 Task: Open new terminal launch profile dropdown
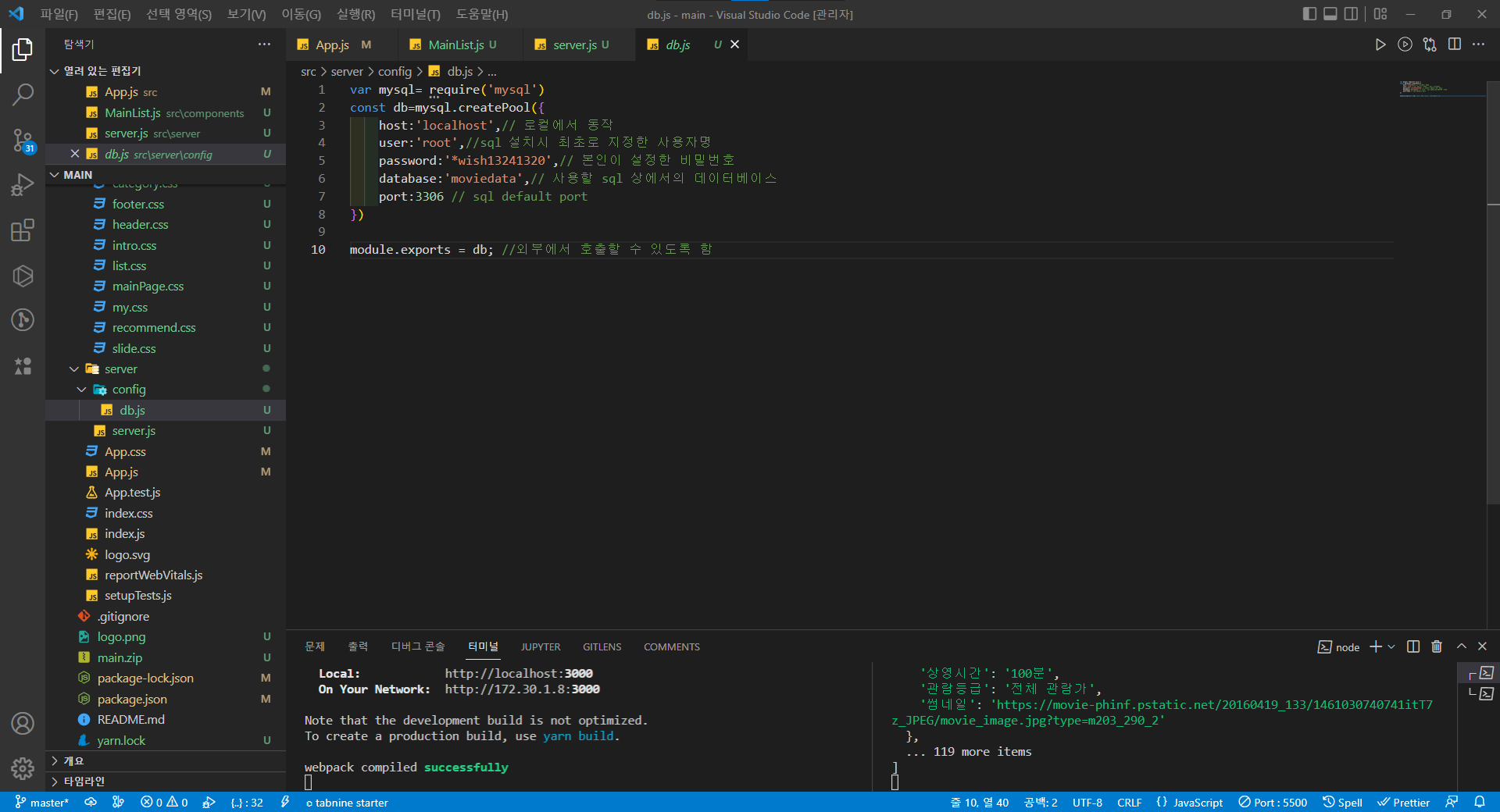[x=1391, y=646]
